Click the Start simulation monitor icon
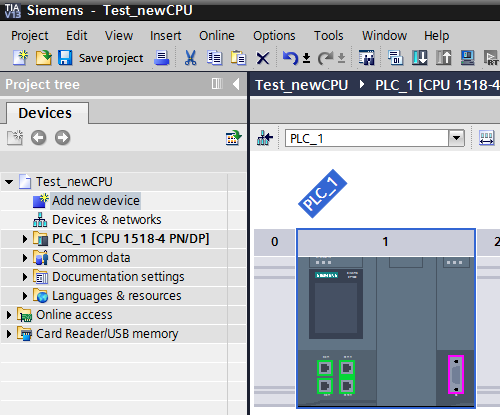This screenshot has height=415, width=500. pyautogui.click(x=468, y=58)
